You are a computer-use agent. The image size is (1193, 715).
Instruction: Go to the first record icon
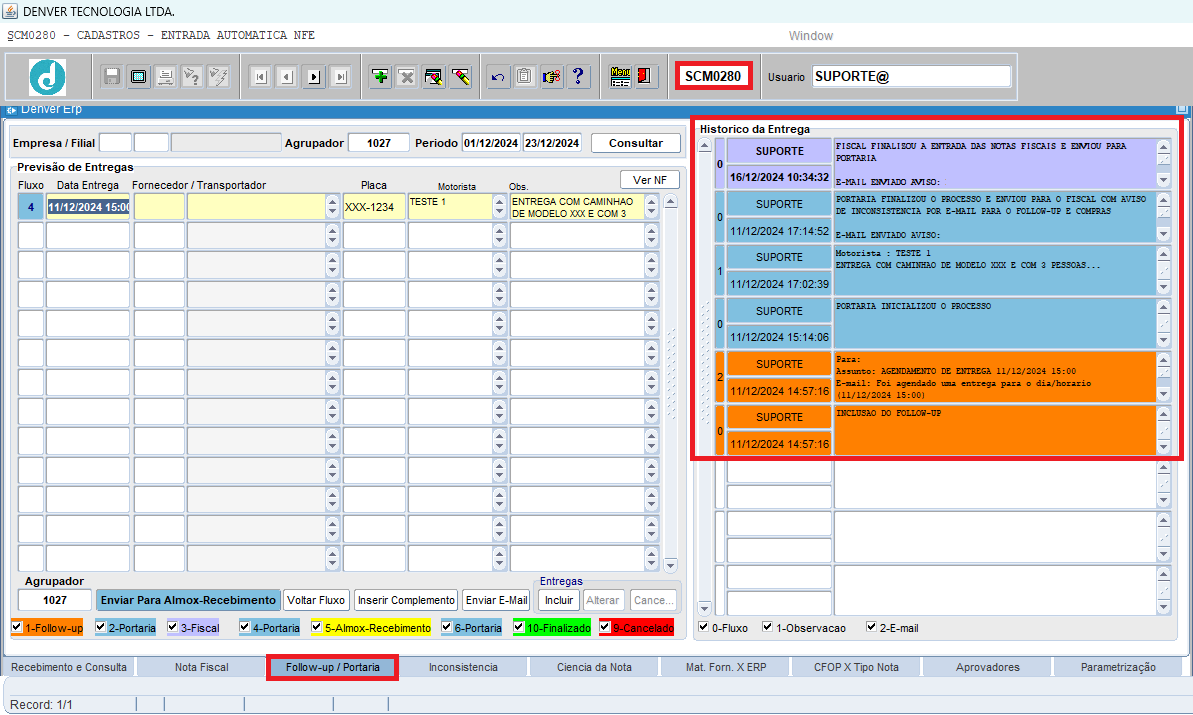(260, 77)
